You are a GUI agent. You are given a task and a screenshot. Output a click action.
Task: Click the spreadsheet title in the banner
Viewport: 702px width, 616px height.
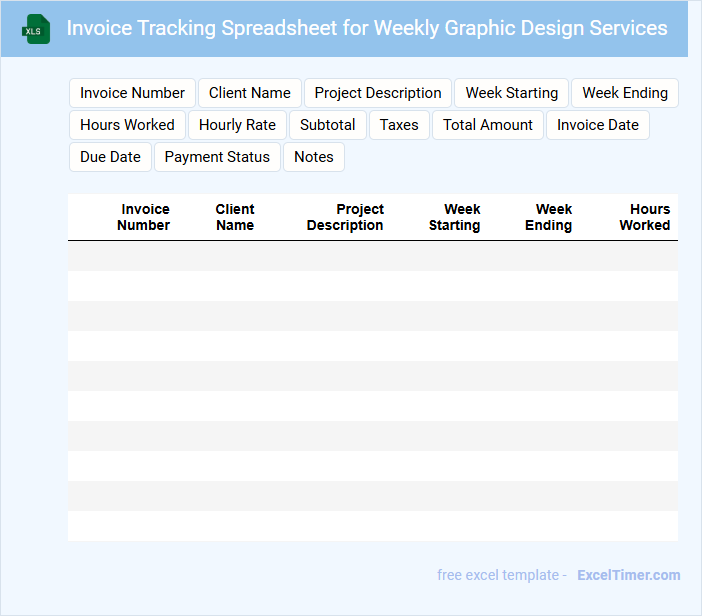(367, 28)
